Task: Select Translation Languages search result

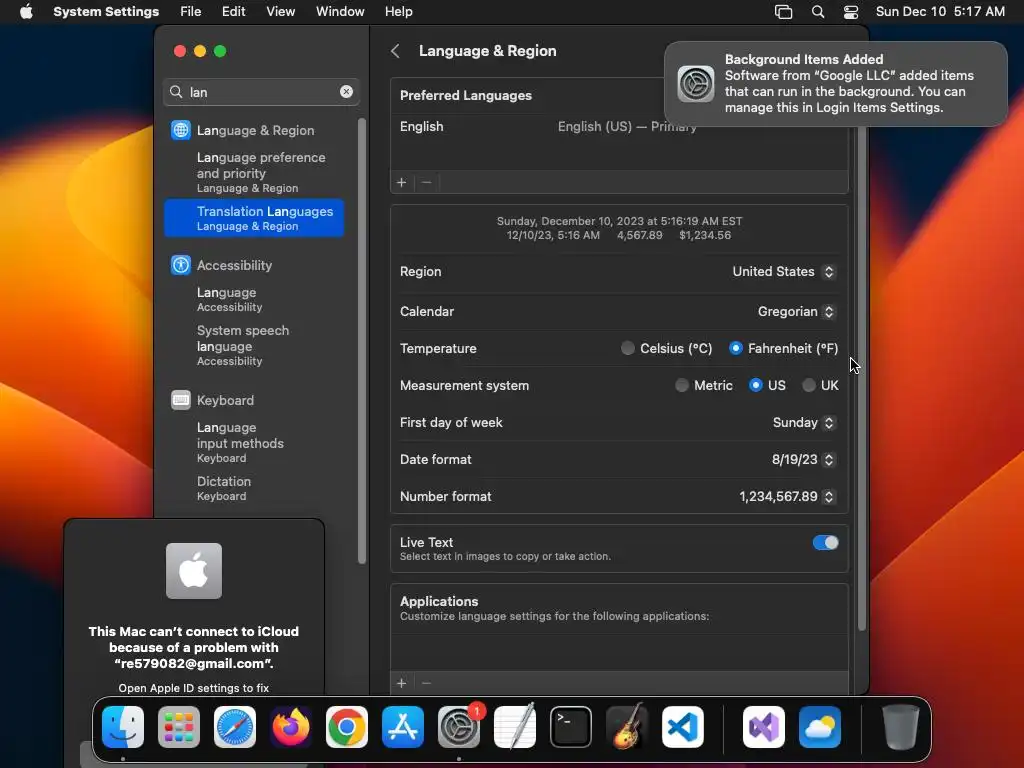Action: point(254,218)
